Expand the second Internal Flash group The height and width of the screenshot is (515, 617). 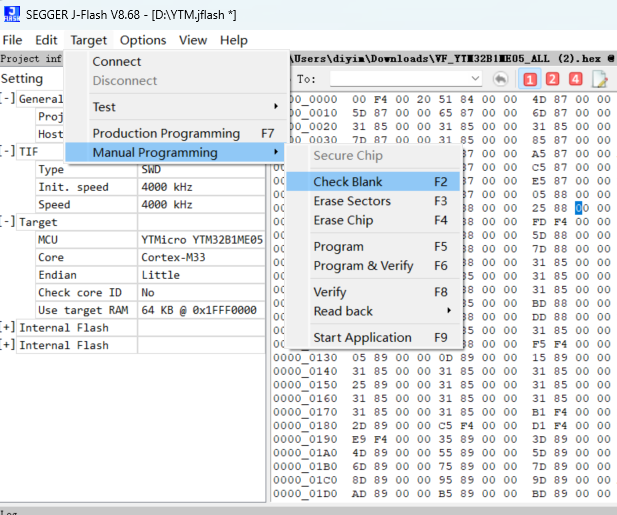[x=7, y=345]
